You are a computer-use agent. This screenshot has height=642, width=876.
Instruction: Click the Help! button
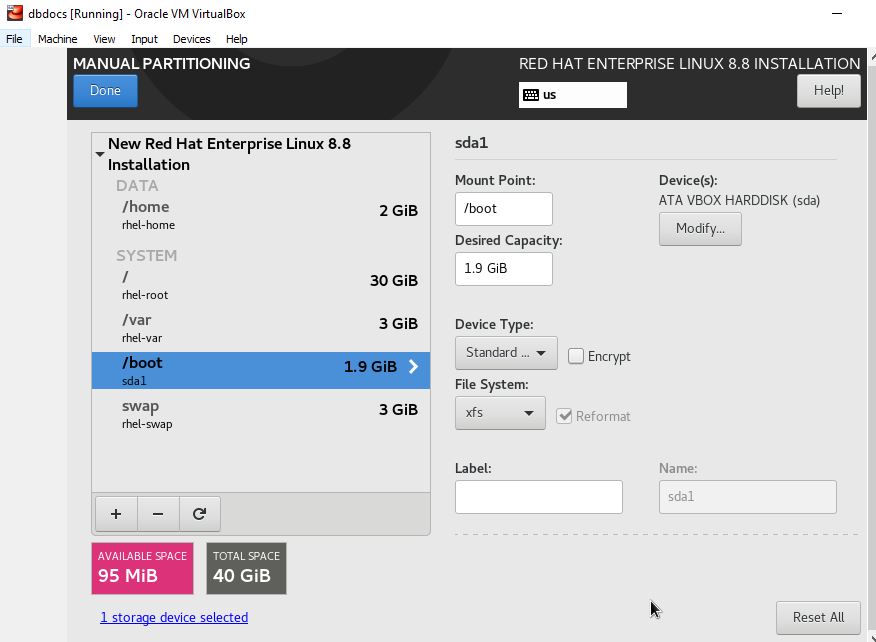point(829,91)
